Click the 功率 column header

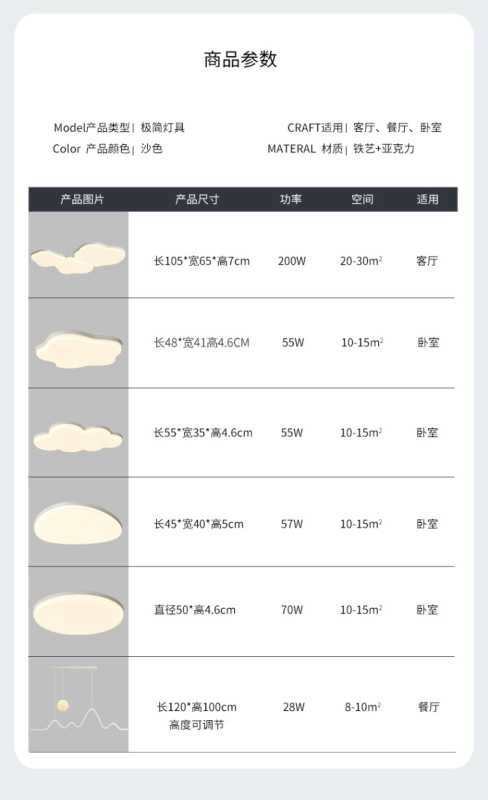(x=291, y=199)
